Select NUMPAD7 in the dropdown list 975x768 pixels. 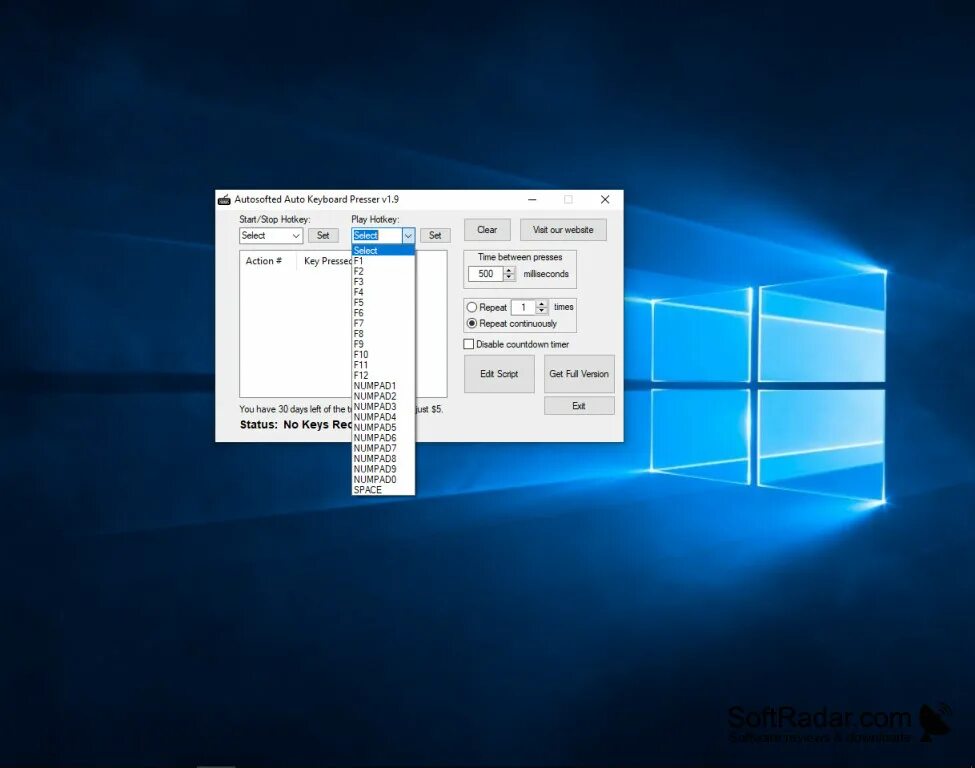383,448
